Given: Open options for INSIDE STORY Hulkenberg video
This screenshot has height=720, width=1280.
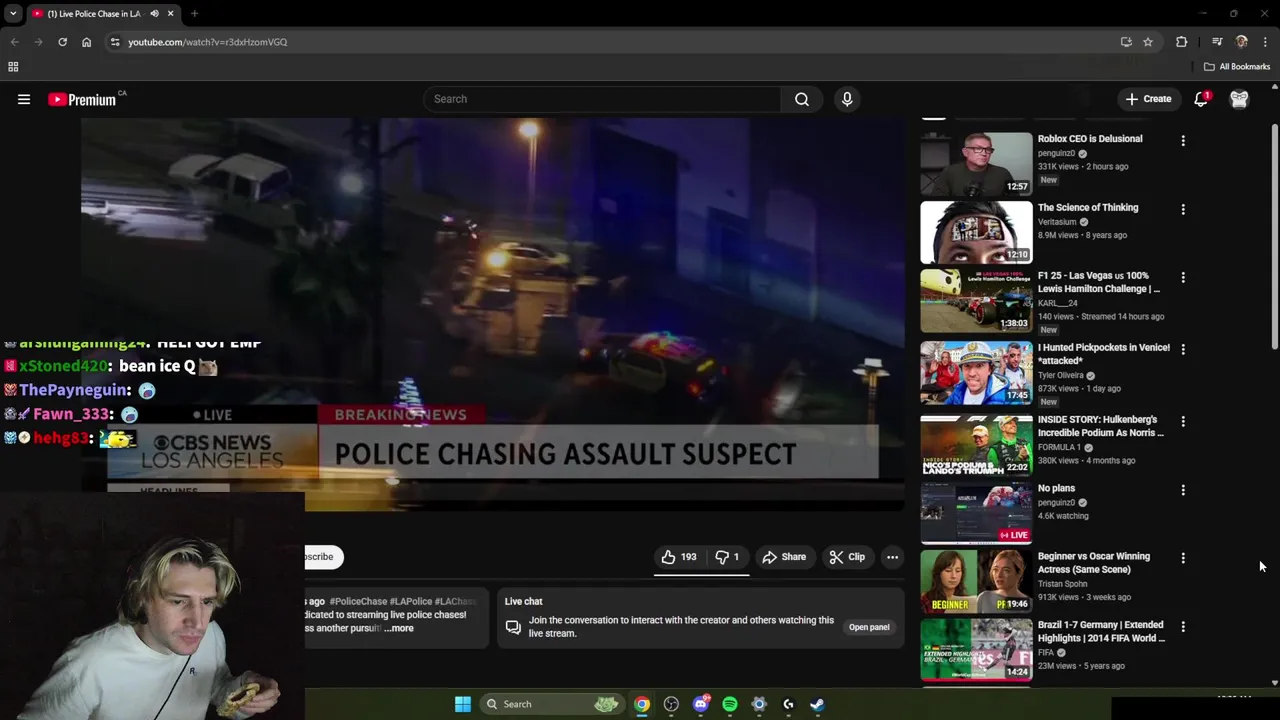Looking at the screenshot, I should coord(1183,422).
